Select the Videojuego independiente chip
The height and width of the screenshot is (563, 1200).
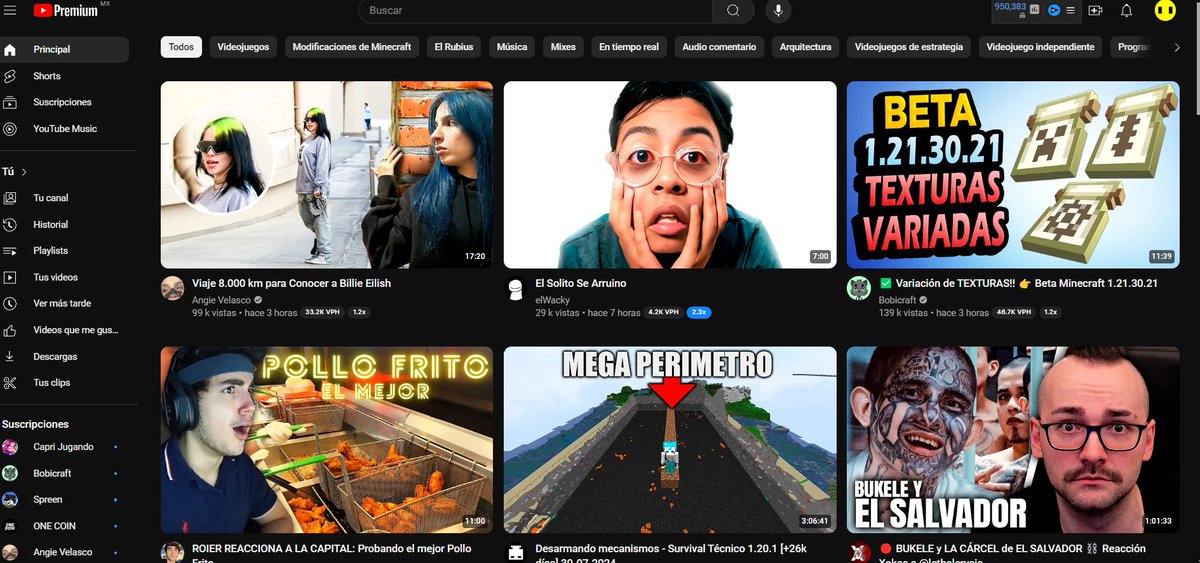[1040, 47]
